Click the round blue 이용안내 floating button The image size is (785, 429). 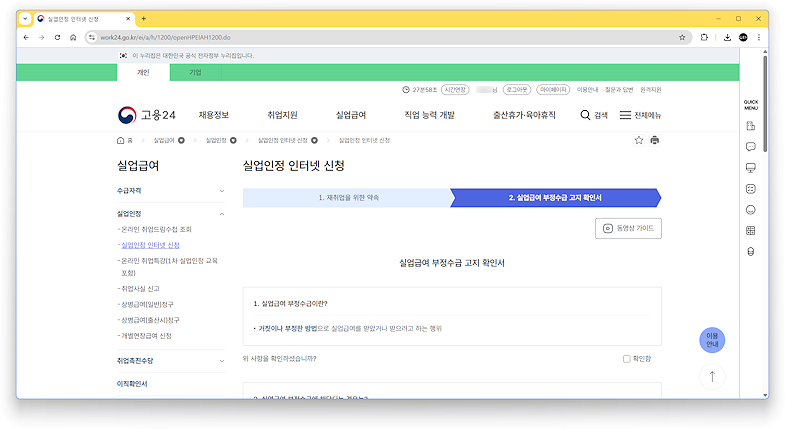712,340
